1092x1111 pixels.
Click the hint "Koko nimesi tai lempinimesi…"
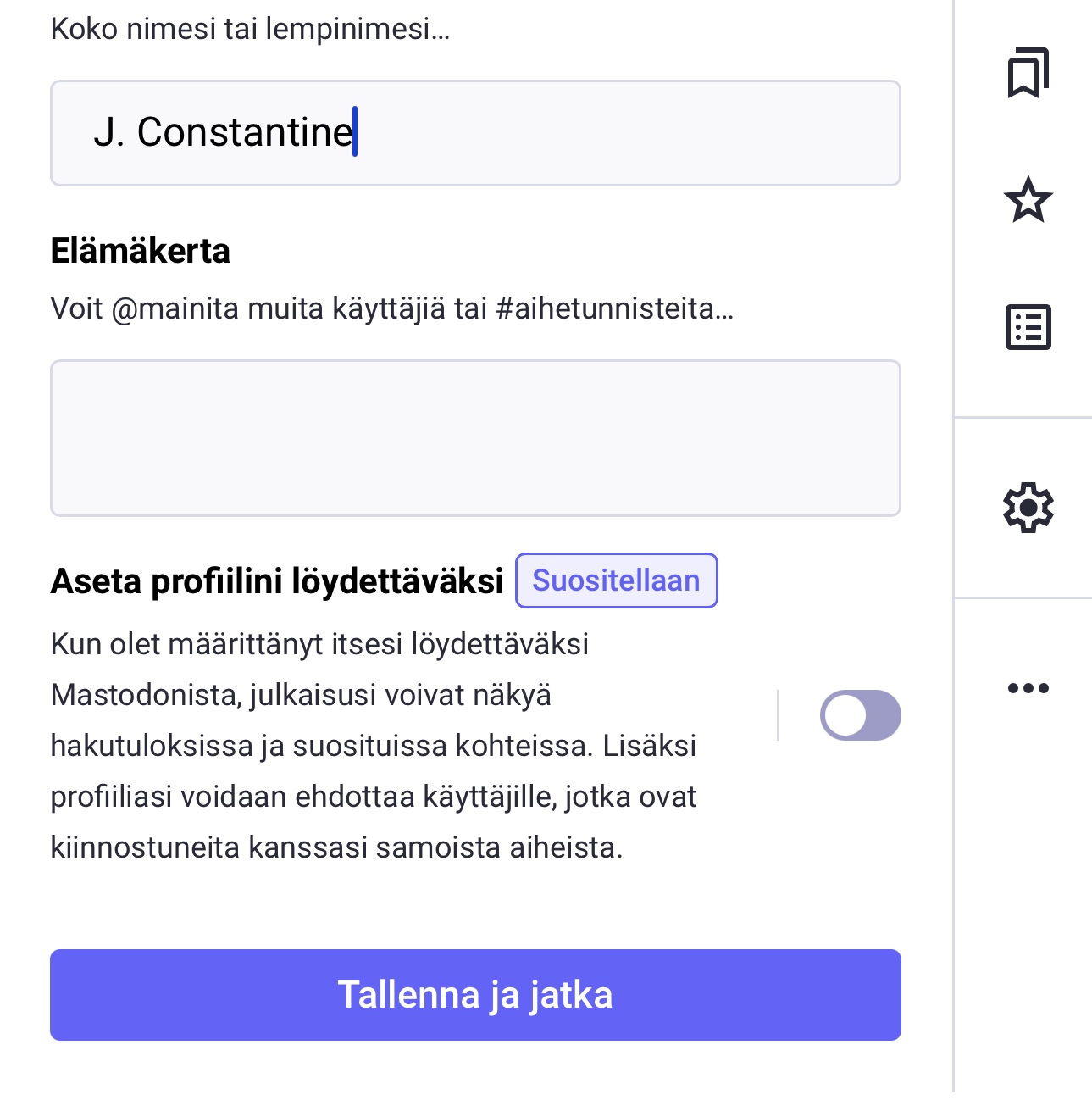[x=250, y=29]
